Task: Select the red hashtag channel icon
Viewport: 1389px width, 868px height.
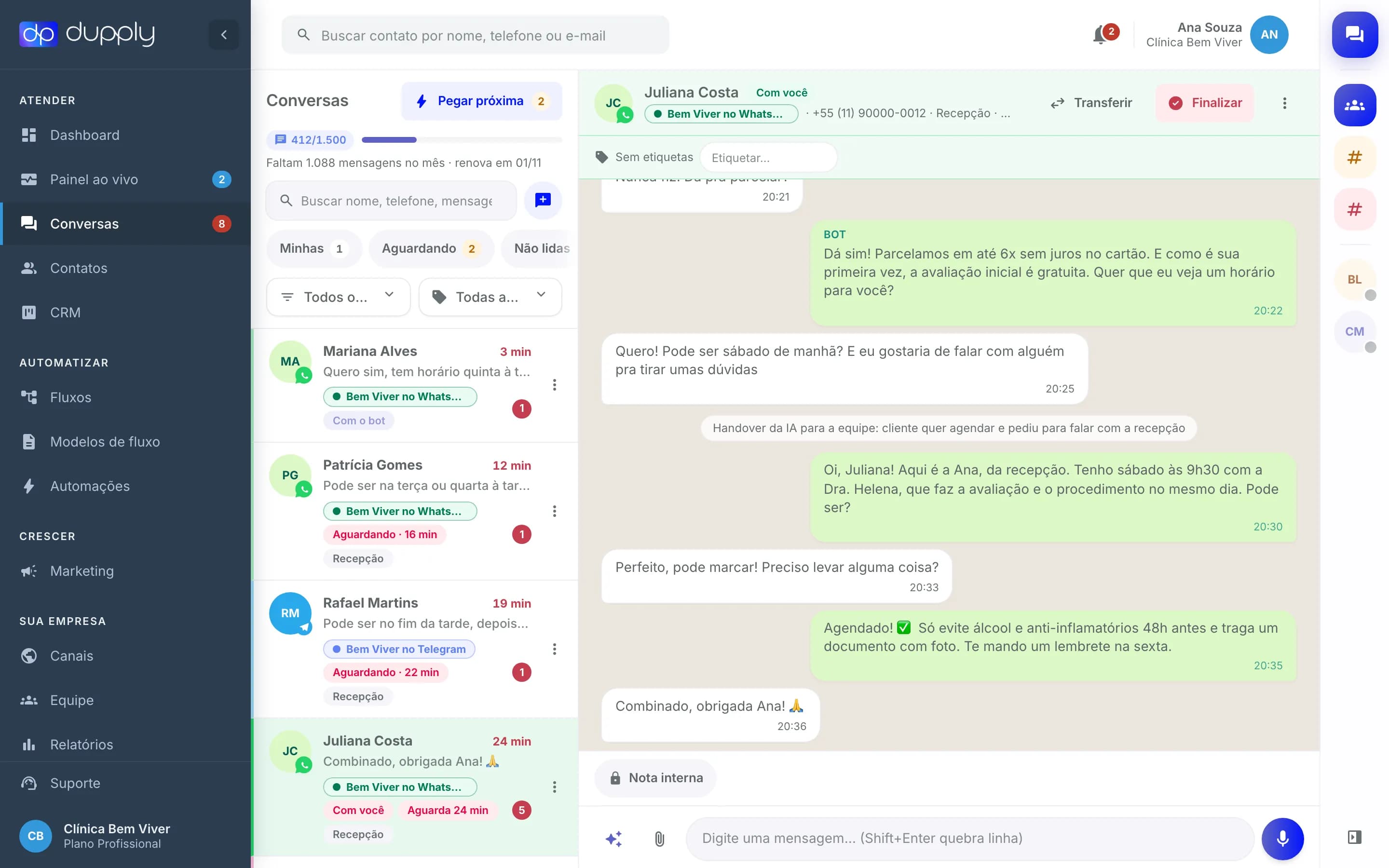Action: 1355,210
